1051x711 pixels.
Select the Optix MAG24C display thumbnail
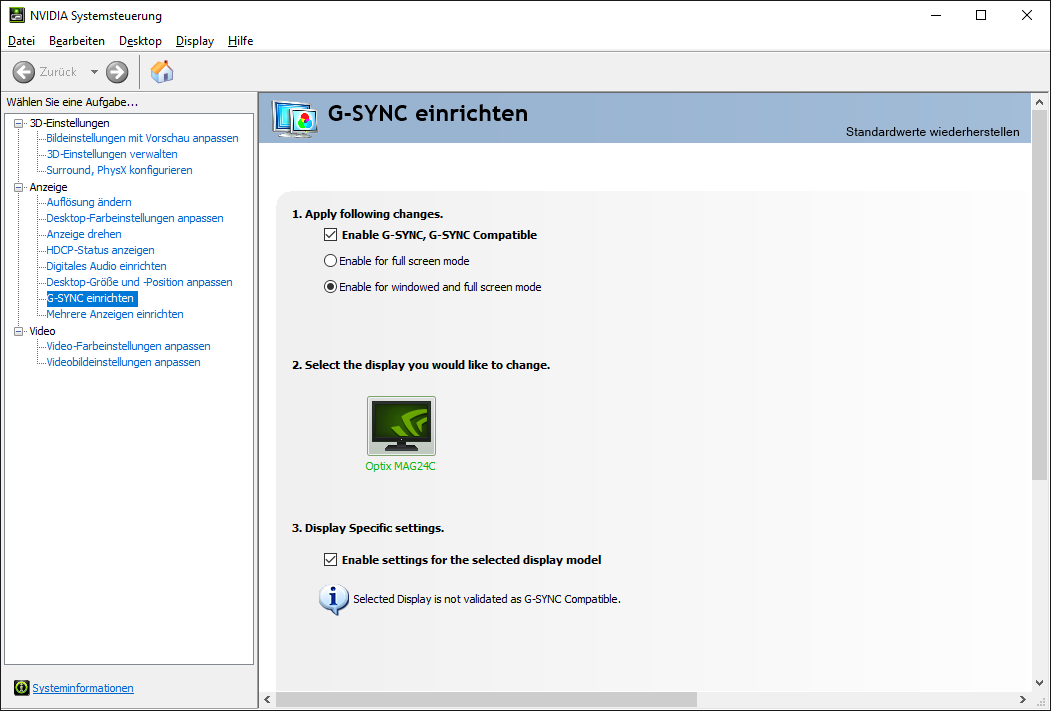pyautogui.click(x=401, y=426)
